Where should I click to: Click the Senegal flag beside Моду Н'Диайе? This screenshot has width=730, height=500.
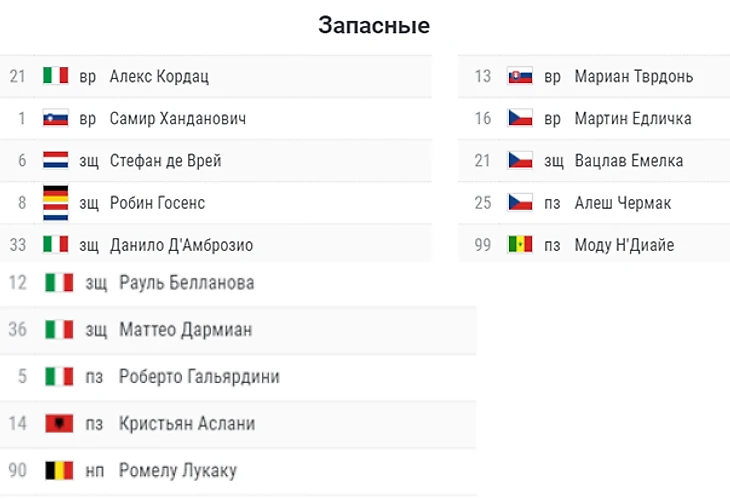click(519, 245)
